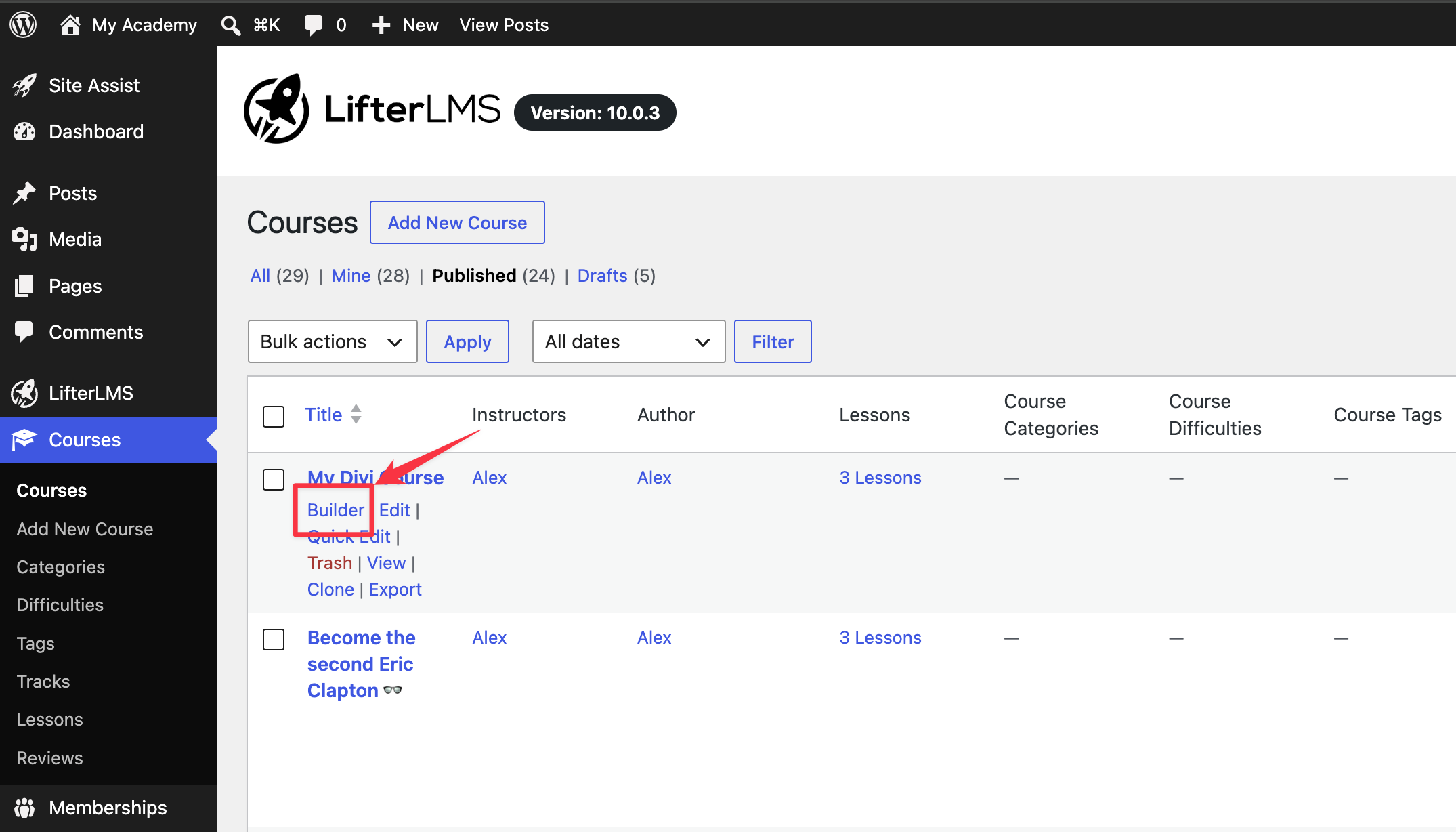Click the plus icon next to New
Screen dimensions: 1456x832
381,25
